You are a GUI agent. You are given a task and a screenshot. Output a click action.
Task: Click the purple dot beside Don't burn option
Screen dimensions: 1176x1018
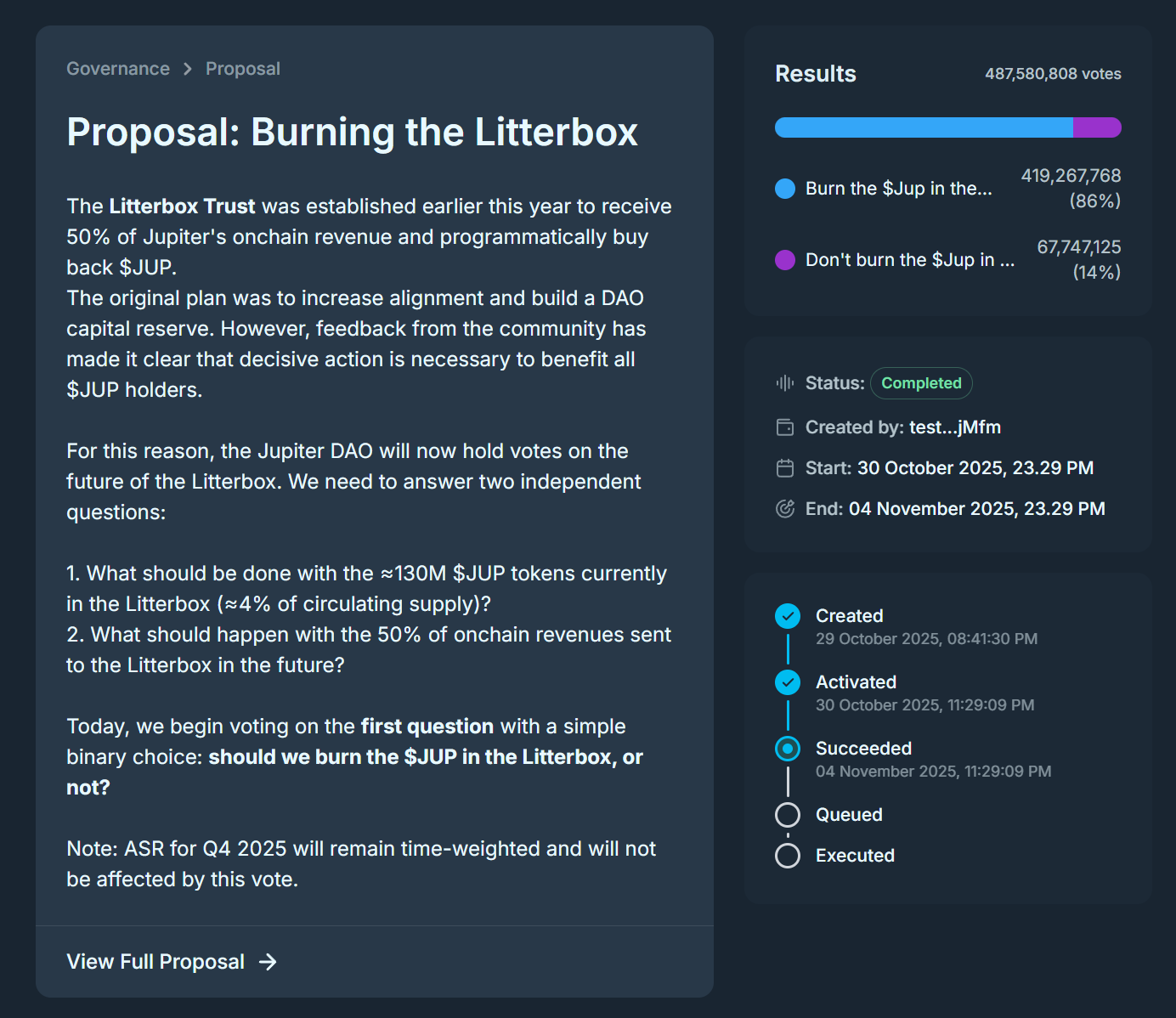pyautogui.click(x=784, y=260)
